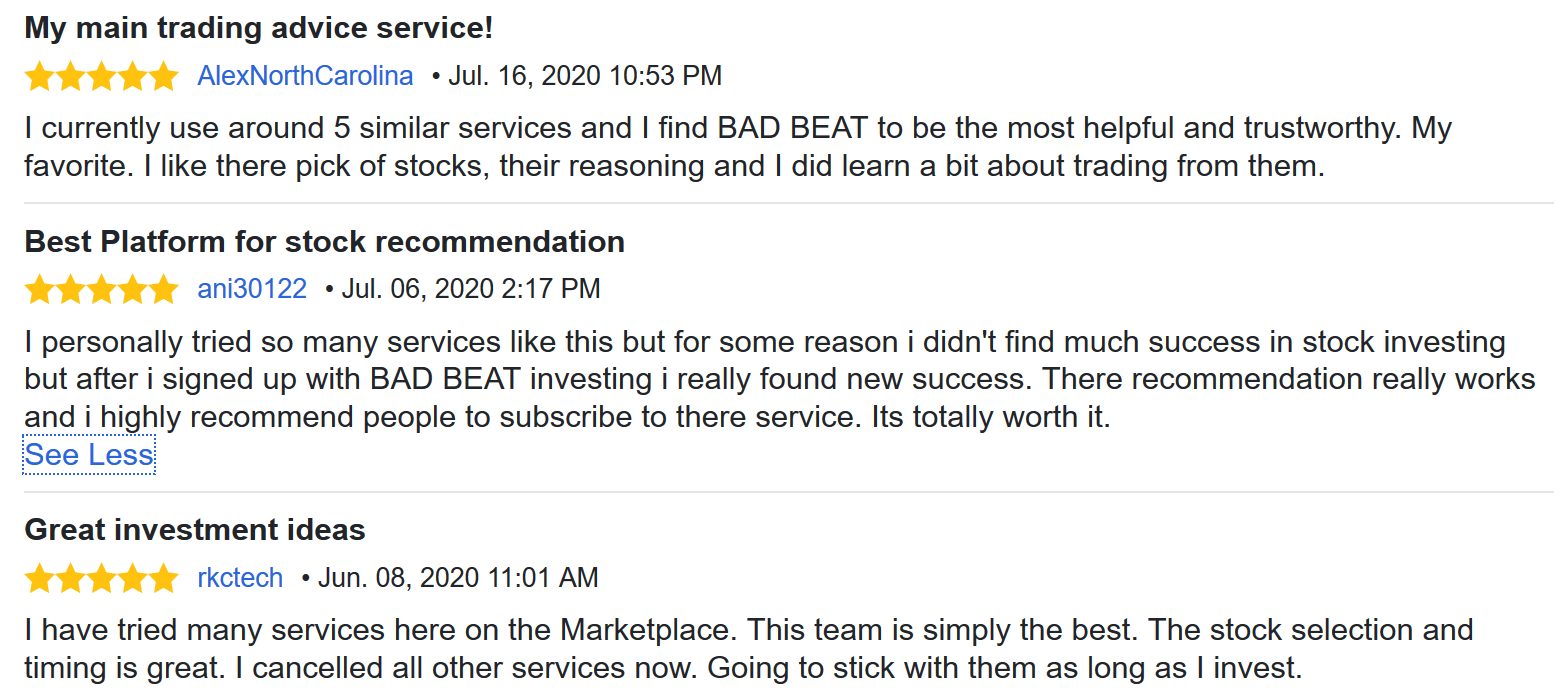
Task: Select the first star of ani30122's rating
Action: 40,290
